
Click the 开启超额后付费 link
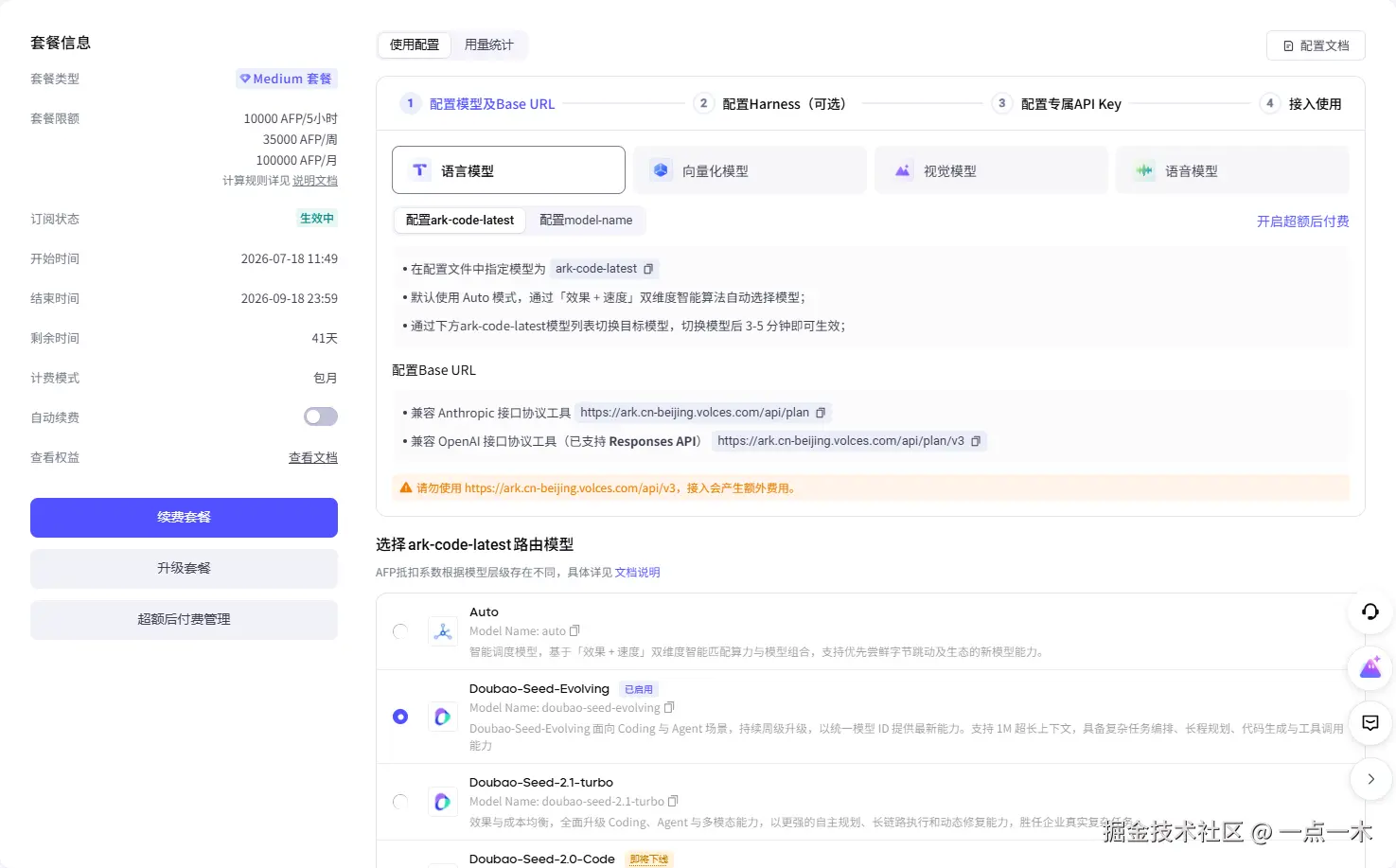[x=1302, y=221]
